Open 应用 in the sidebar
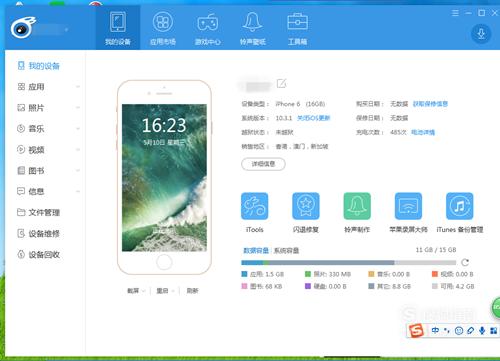The height and width of the screenshot is (361, 500). click(x=31, y=87)
